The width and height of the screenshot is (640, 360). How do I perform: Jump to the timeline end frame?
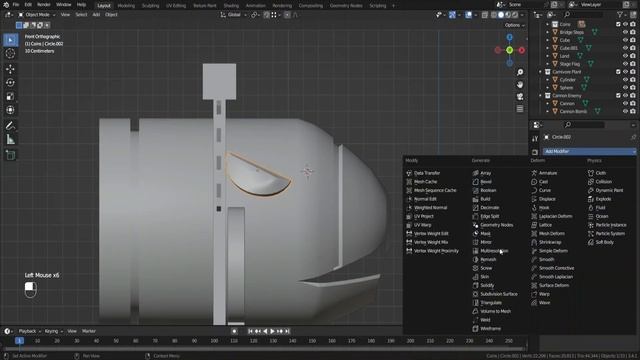[x=287, y=331]
